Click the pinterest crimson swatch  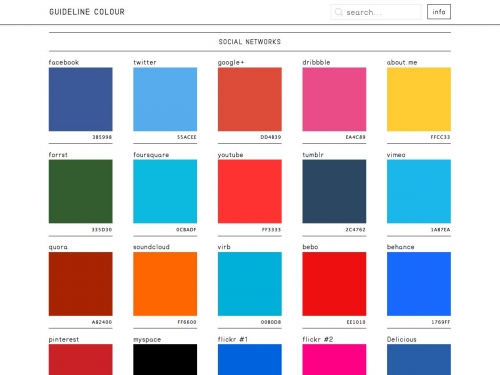tap(81, 360)
